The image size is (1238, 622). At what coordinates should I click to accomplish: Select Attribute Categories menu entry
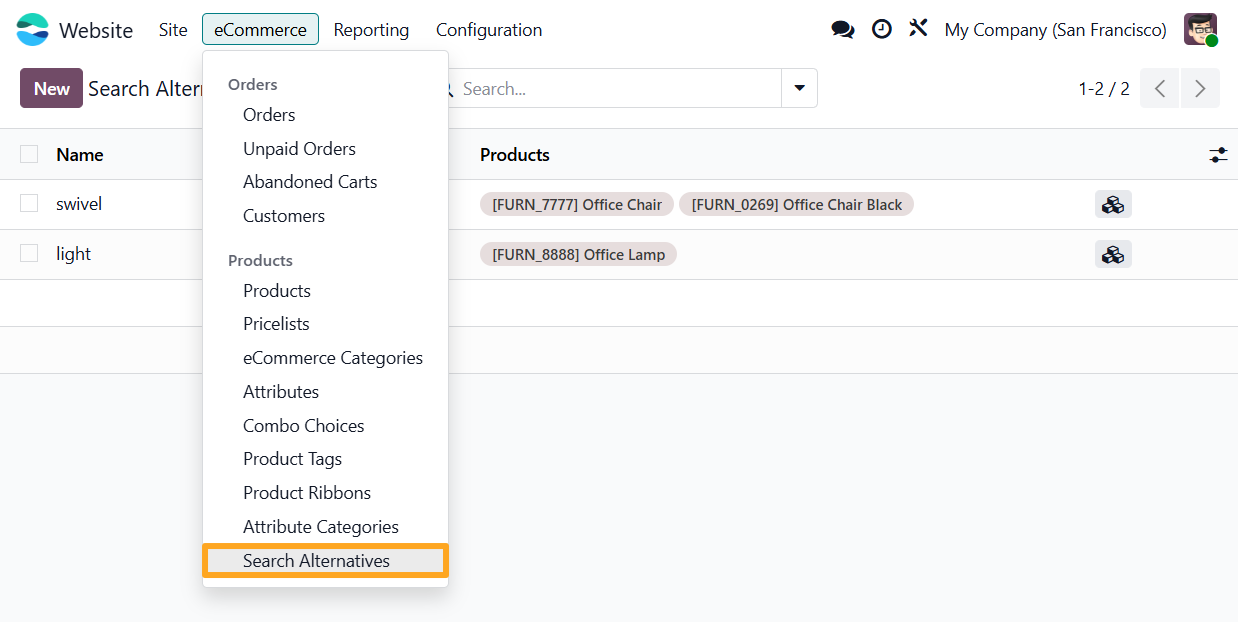point(321,527)
